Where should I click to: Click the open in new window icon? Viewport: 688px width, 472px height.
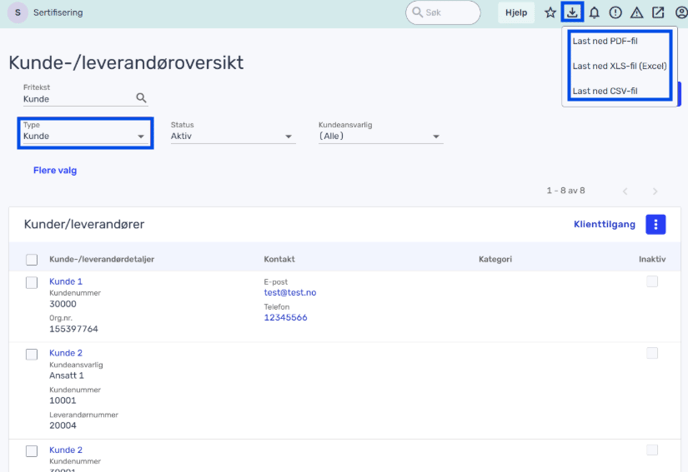pos(658,13)
